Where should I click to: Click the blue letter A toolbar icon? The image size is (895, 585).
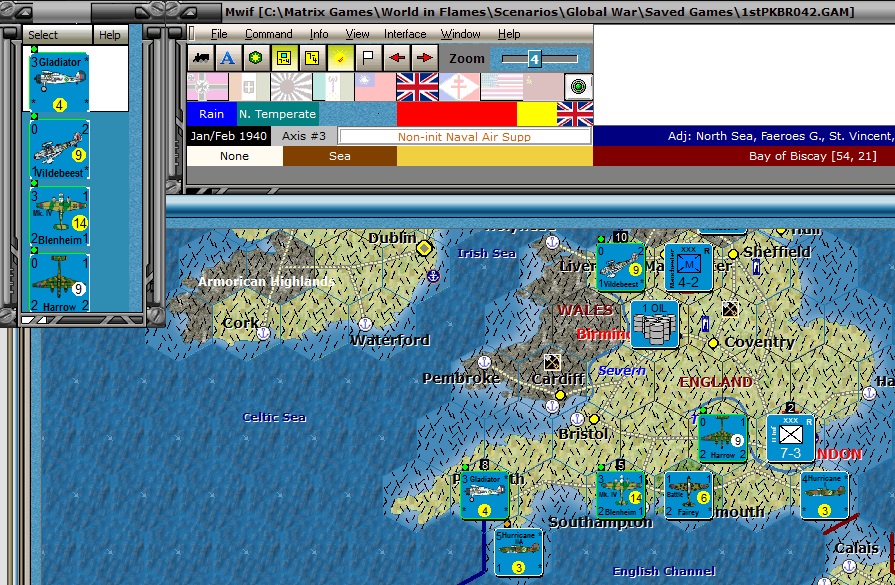pyautogui.click(x=227, y=58)
